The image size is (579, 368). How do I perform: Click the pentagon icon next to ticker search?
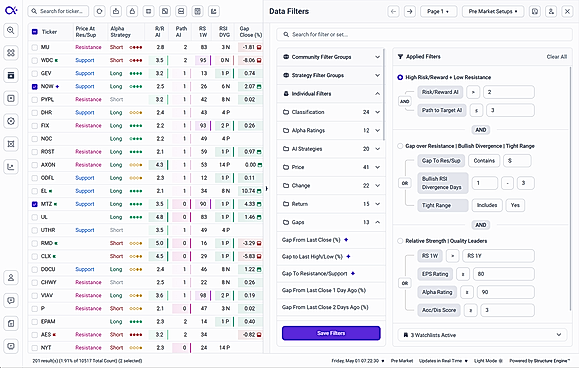pos(99,11)
